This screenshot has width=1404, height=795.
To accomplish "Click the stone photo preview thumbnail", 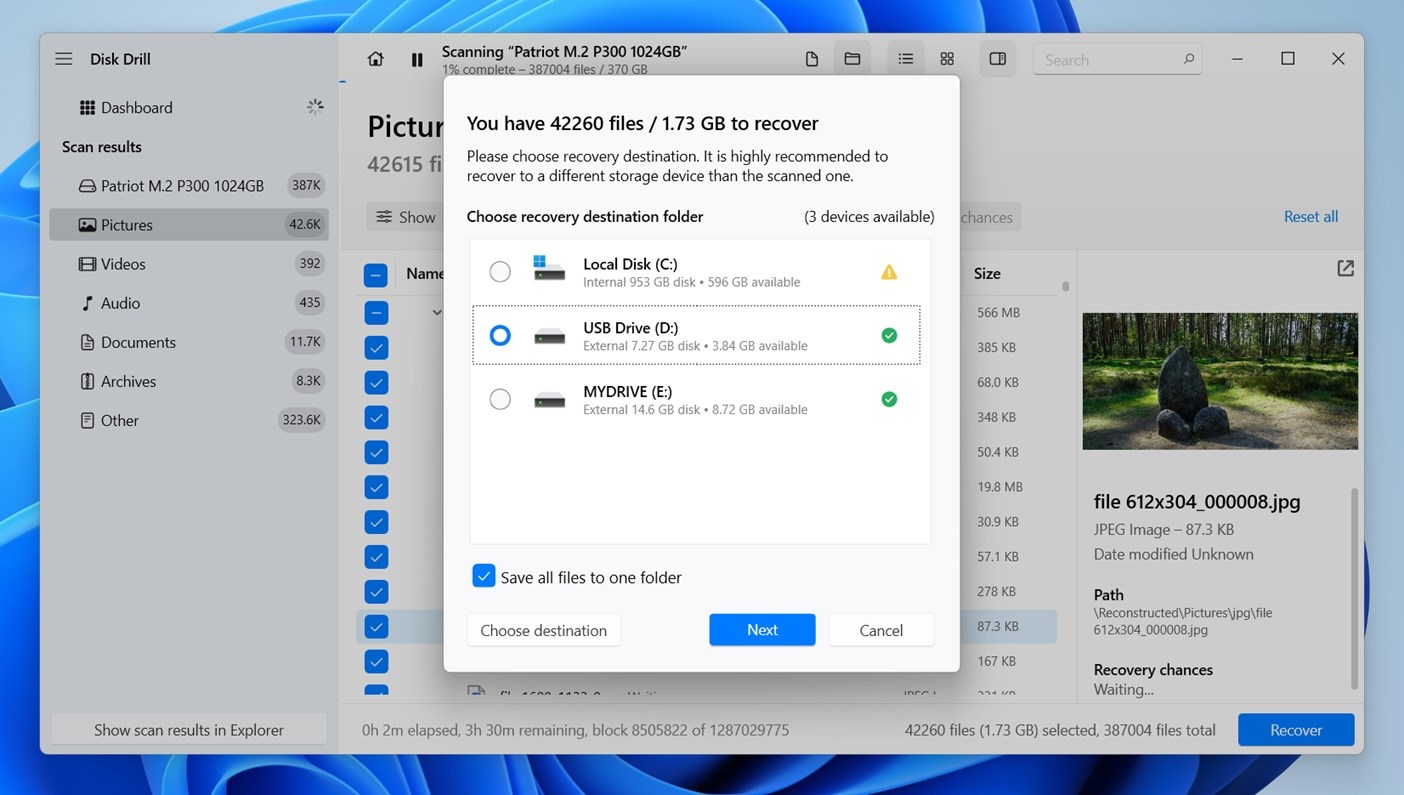I will point(1220,381).
